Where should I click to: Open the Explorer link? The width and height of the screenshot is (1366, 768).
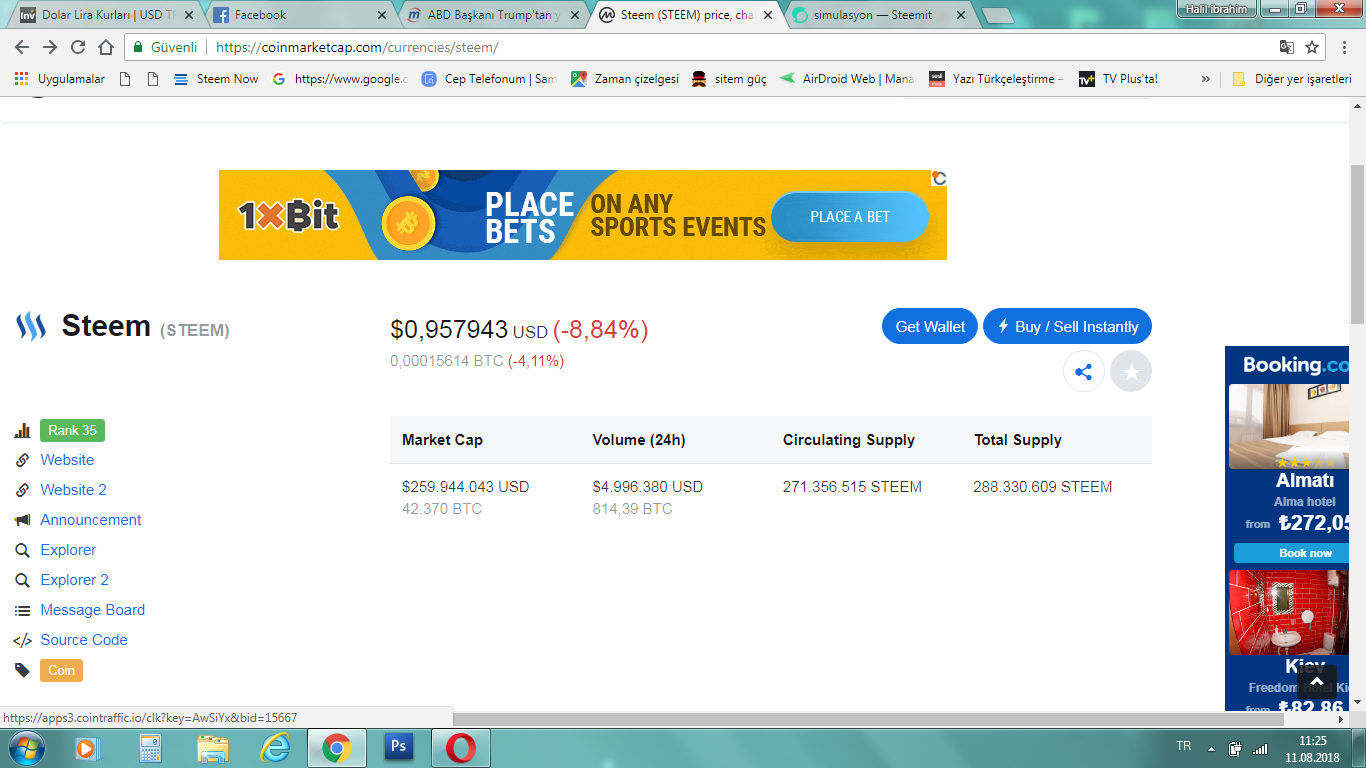(x=68, y=550)
